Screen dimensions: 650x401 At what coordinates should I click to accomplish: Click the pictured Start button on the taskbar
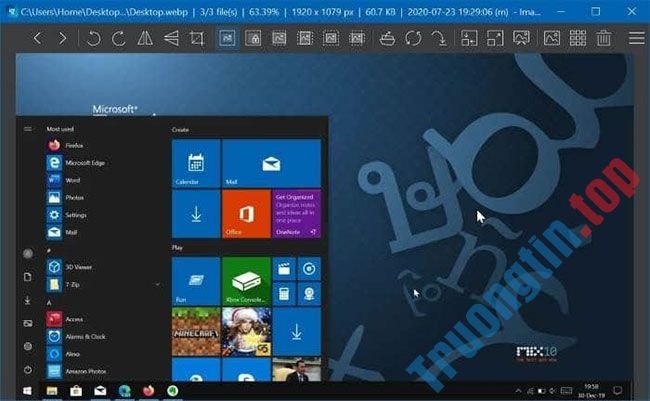coord(27,391)
